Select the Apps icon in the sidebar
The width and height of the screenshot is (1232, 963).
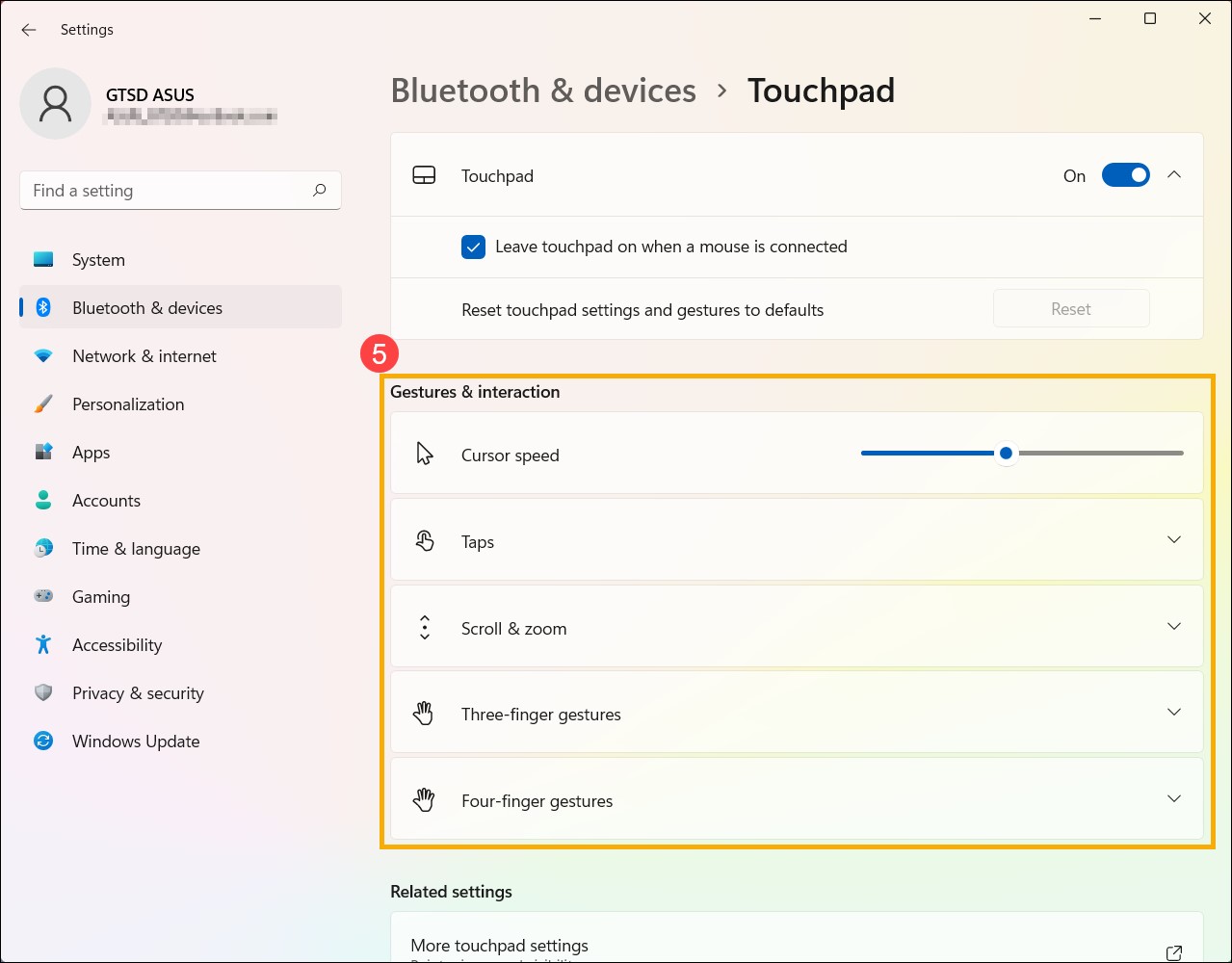point(43,452)
